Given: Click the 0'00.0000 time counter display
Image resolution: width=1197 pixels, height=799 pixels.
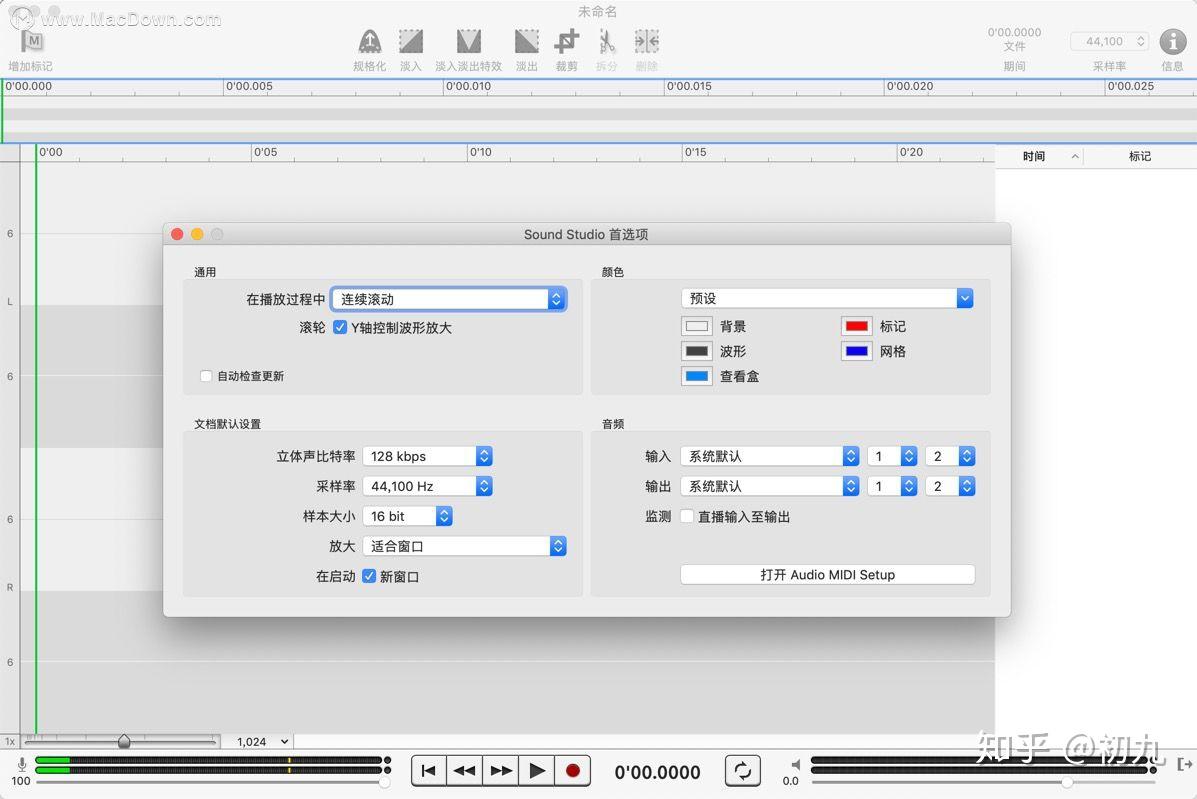Looking at the screenshot, I should coord(657,772).
